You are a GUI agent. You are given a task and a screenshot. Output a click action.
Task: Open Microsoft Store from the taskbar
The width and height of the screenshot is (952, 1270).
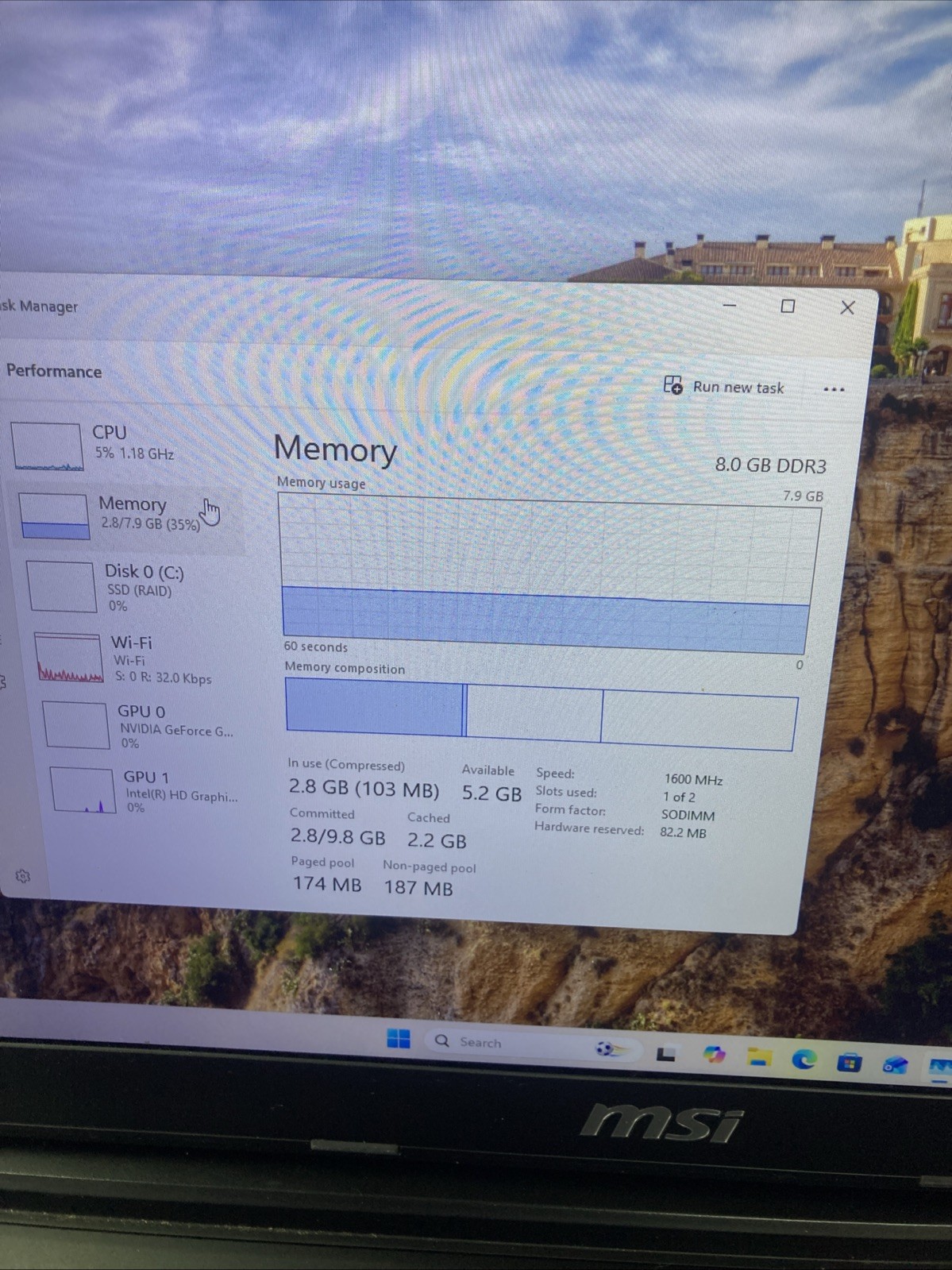(x=849, y=1062)
